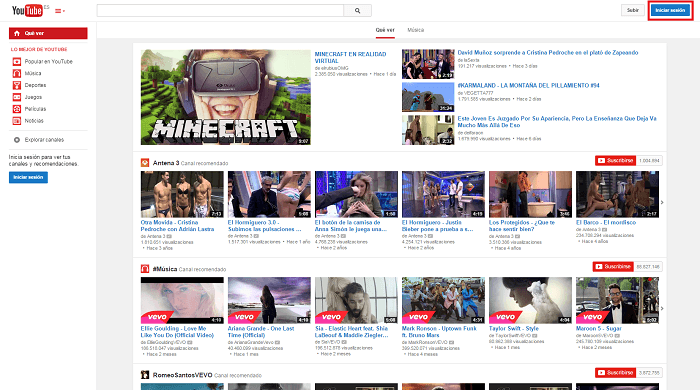The width and height of the screenshot is (700, 390).
Task: Click the #Música channel name link
Action: (165, 269)
